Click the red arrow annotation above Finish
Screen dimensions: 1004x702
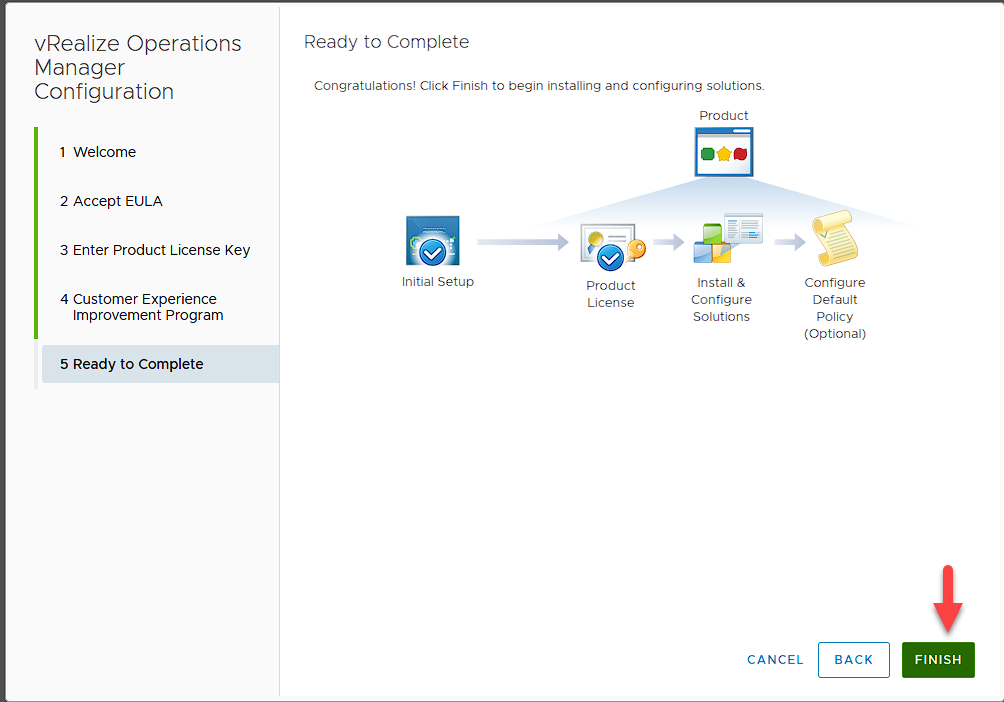(x=950, y=599)
